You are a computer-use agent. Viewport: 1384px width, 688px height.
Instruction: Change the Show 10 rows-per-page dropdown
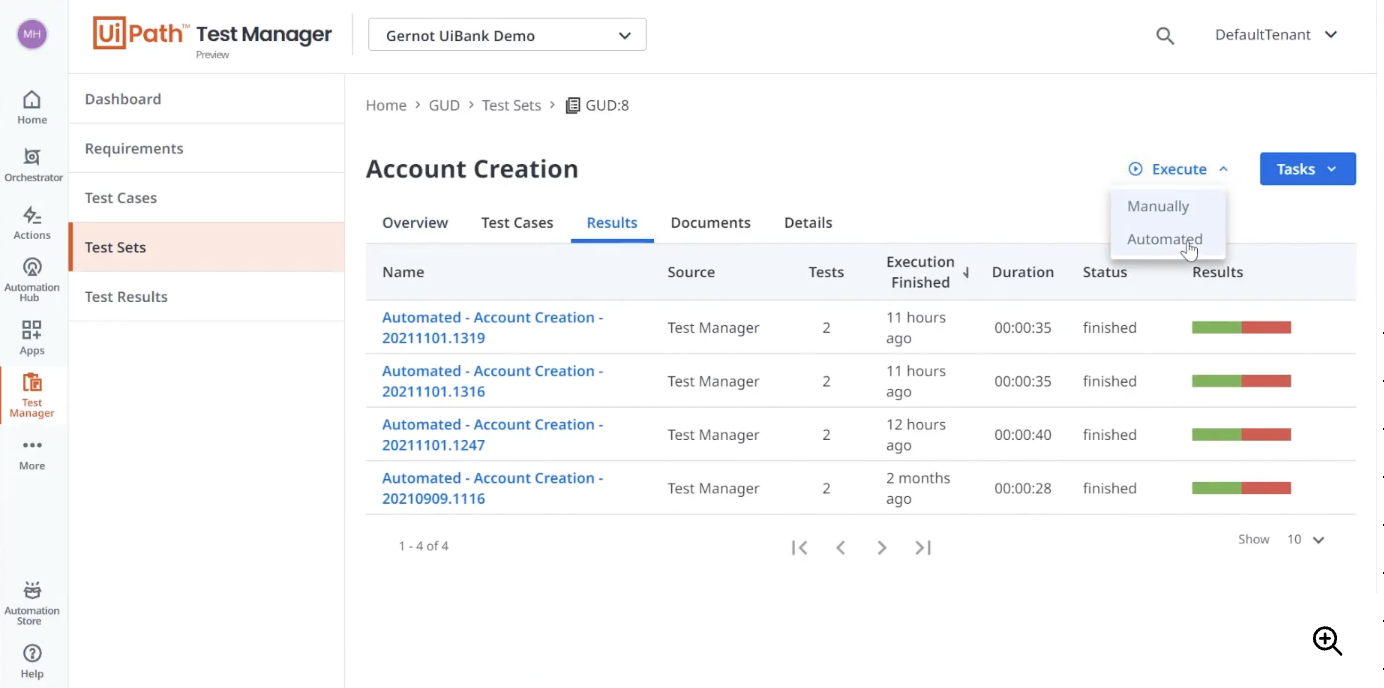click(1305, 539)
